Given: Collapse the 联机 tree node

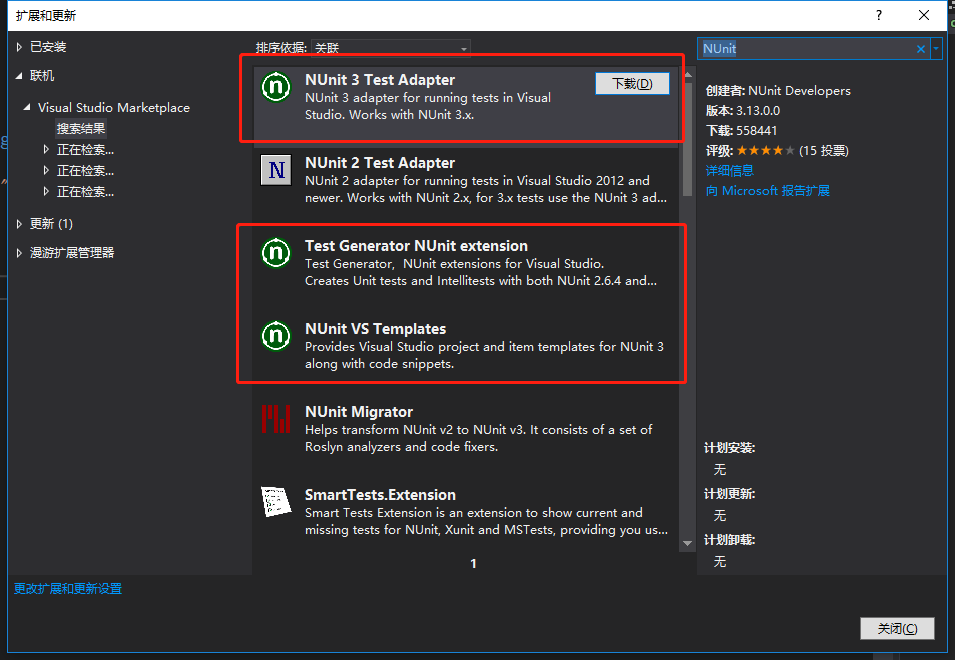Looking at the screenshot, I should pyautogui.click(x=19, y=76).
